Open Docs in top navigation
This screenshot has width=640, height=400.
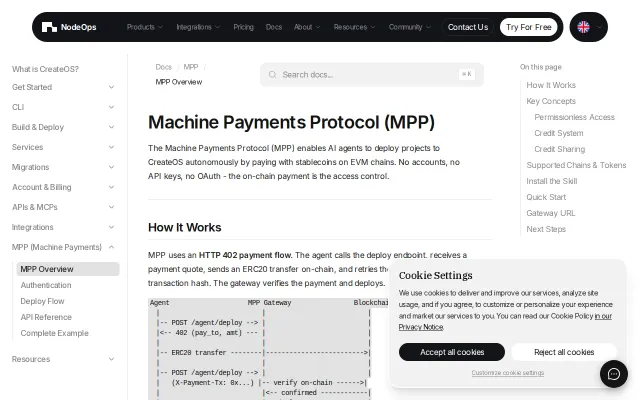(274, 27)
